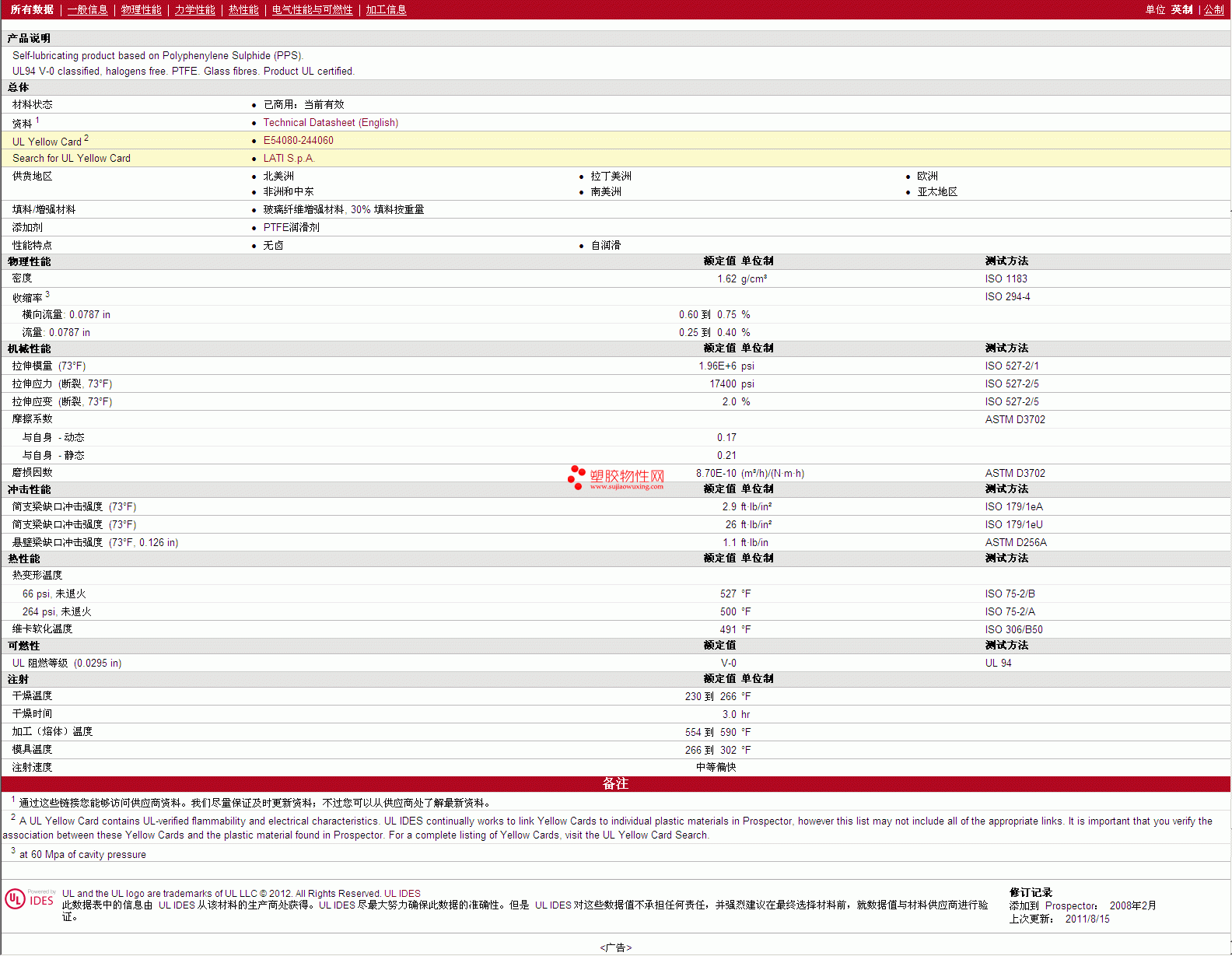Select 英制 unit option

1181,9
